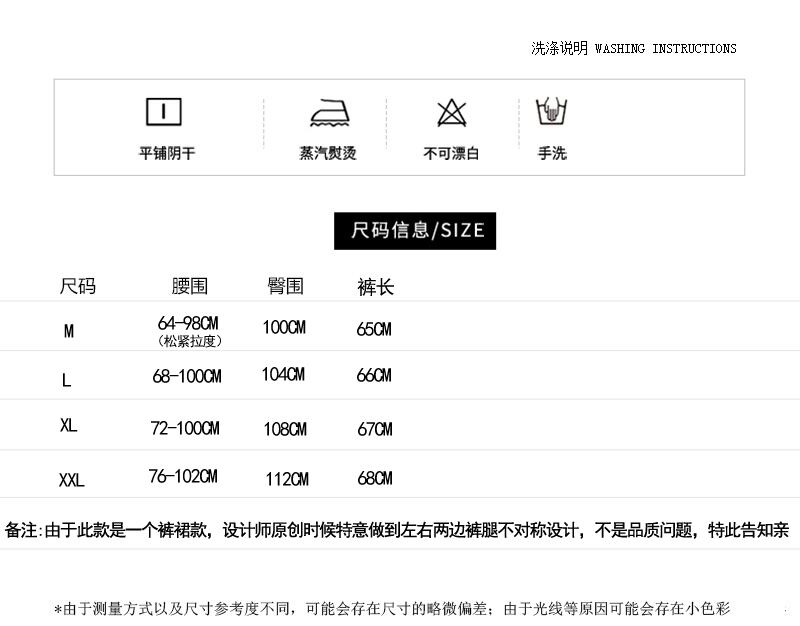Viewport: 800px width, 626px height.
Task: Click the 裤长 column header
Action: coord(376,287)
